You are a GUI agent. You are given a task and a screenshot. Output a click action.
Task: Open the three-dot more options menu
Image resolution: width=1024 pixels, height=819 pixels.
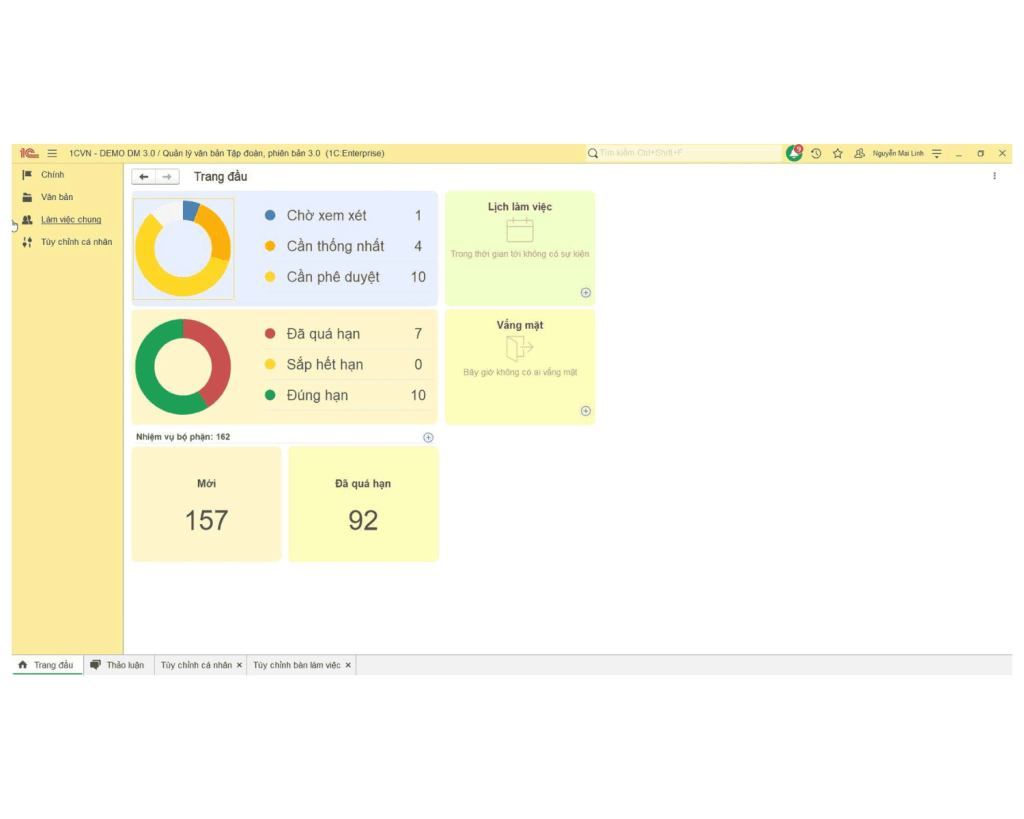pos(994,176)
